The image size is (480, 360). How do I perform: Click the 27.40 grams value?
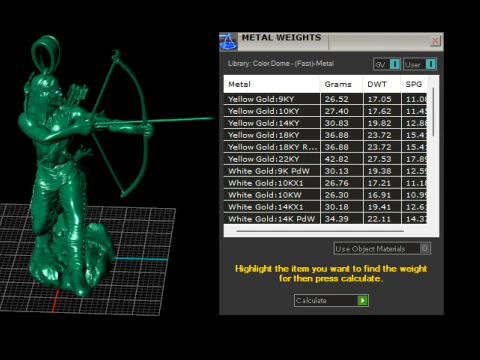pyautogui.click(x=337, y=111)
